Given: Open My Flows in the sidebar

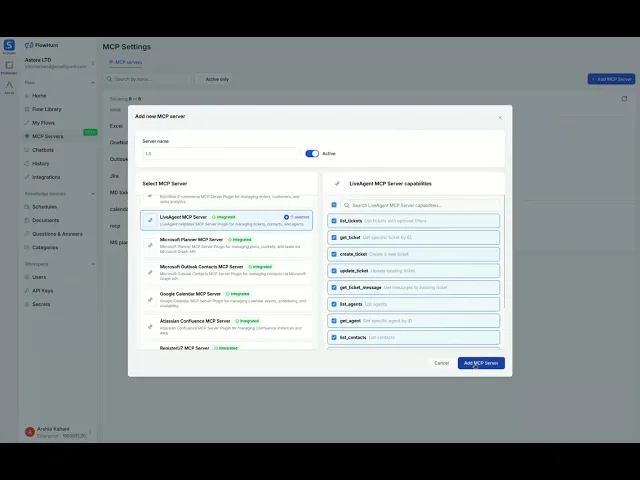Looking at the screenshot, I should [x=43, y=122].
